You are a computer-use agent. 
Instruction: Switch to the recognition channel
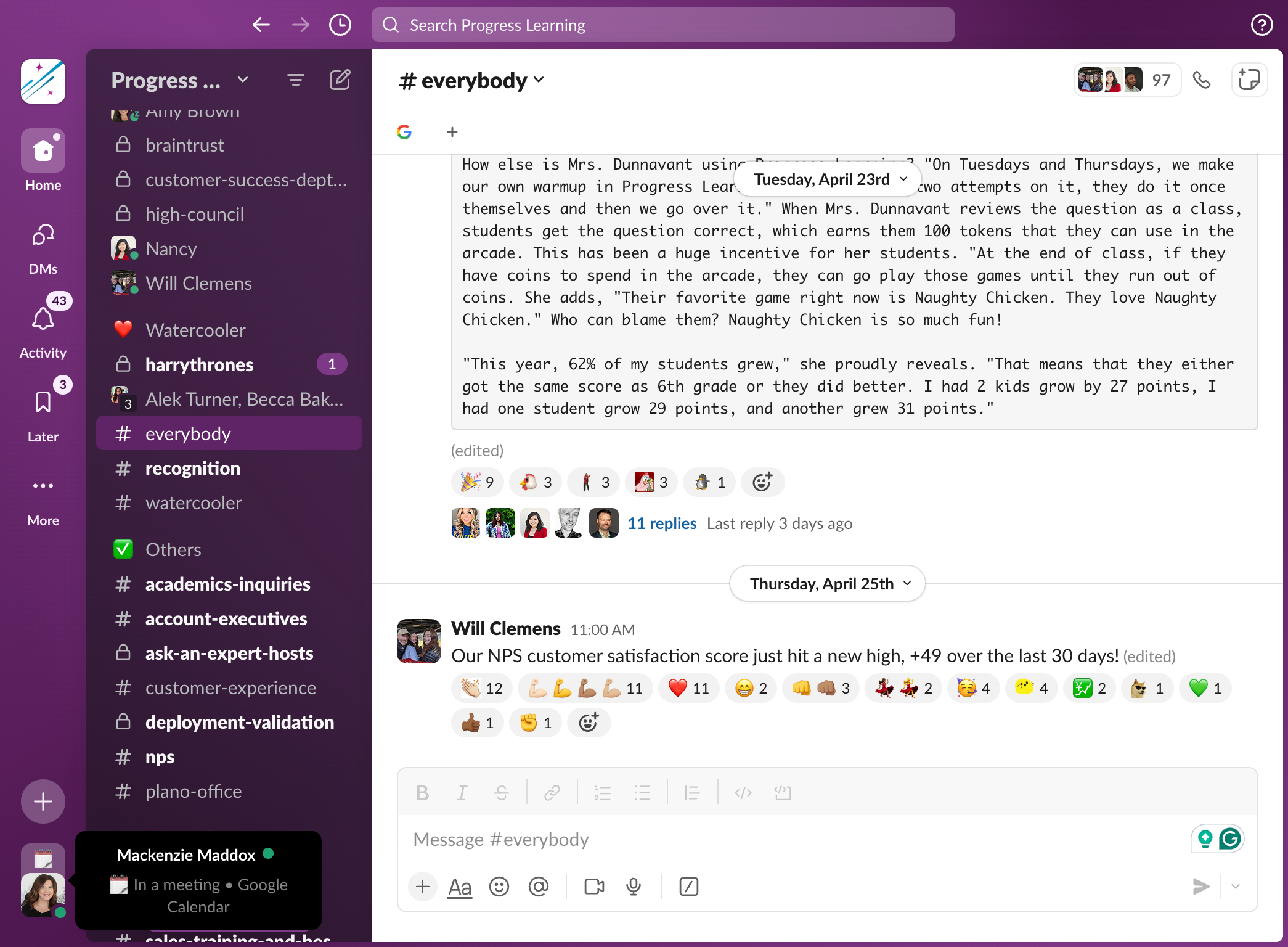tap(229, 468)
